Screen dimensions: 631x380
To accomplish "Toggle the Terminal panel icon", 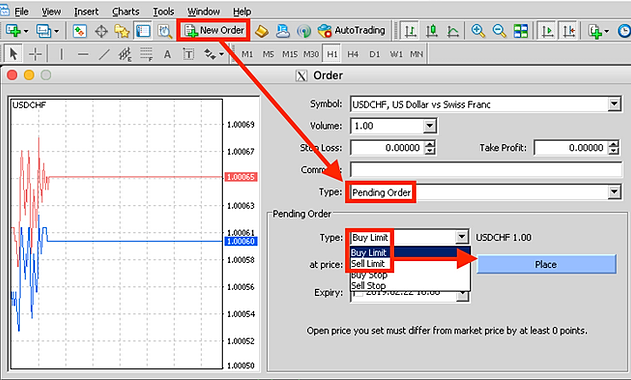I will [x=143, y=31].
